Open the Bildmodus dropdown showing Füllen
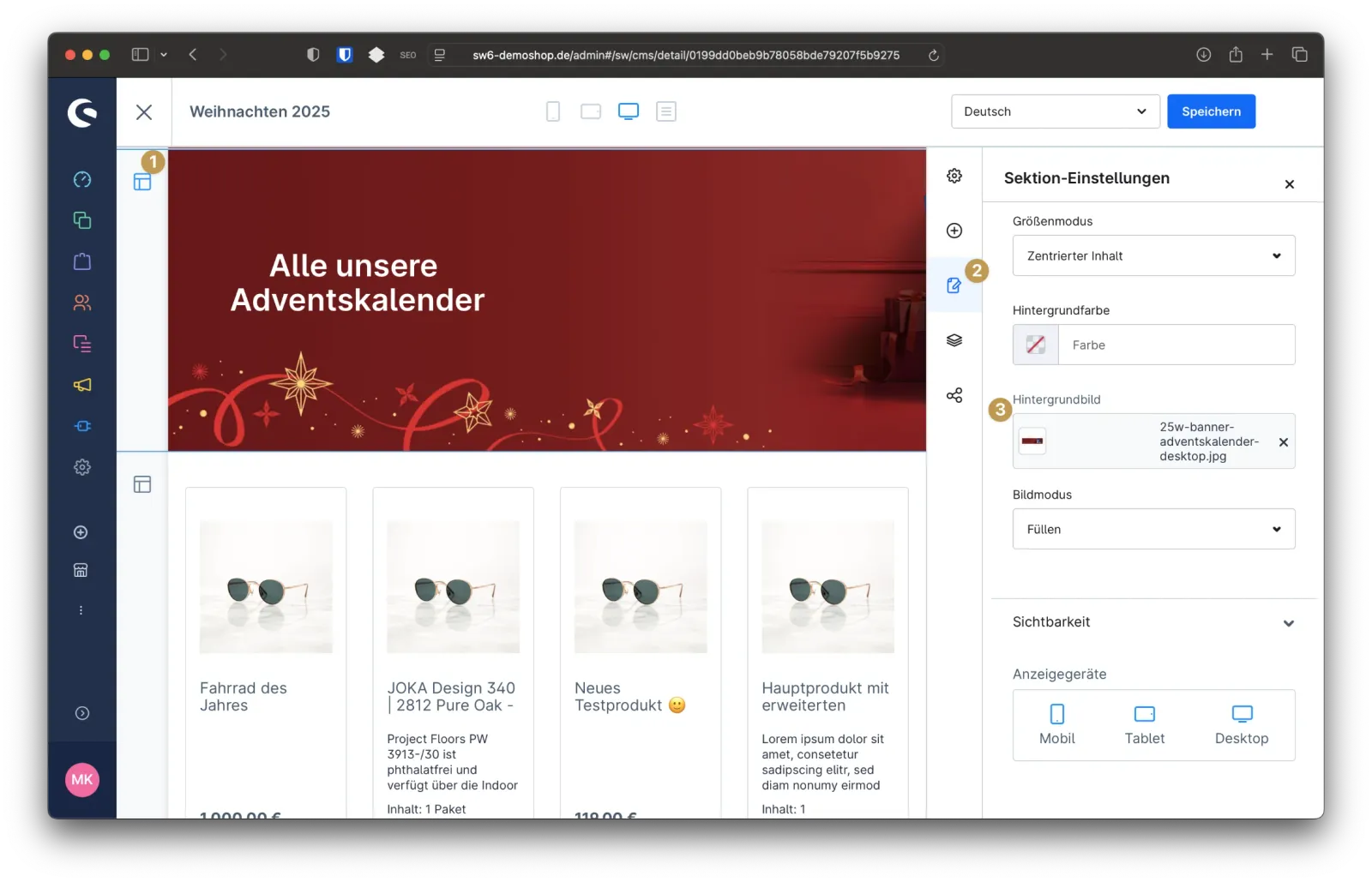The height and width of the screenshot is (882, 1372). tap(1152, 529)
